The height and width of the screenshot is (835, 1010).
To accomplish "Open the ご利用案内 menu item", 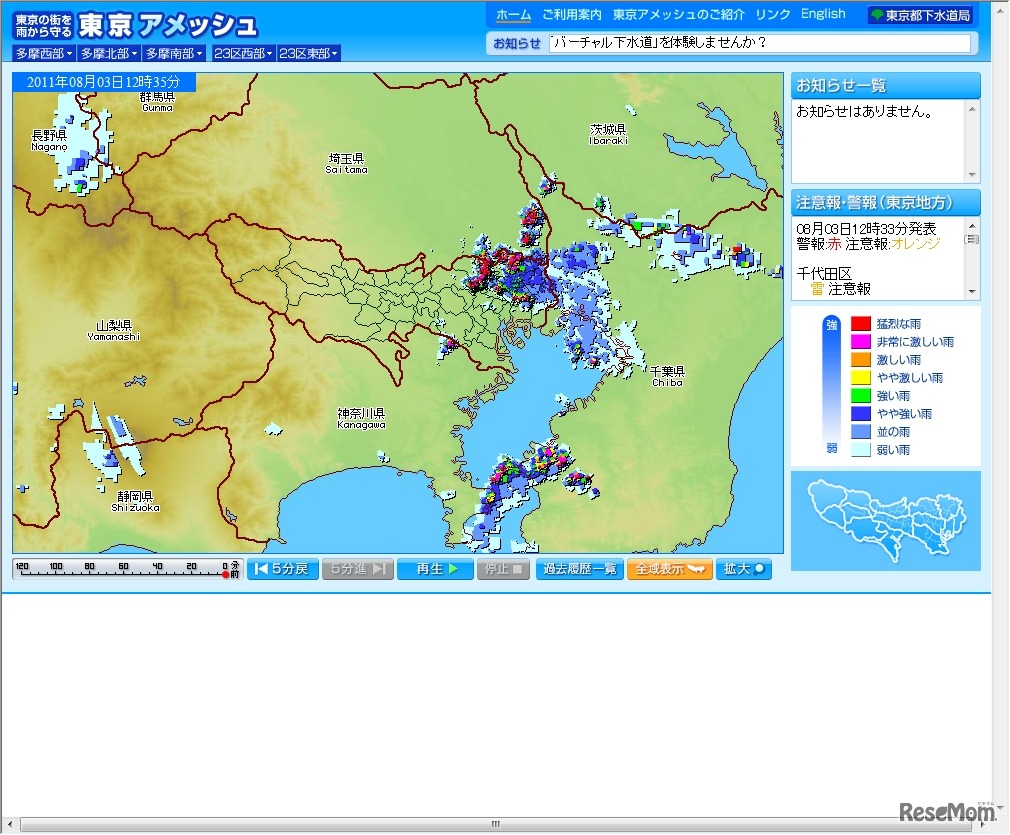I will click(x=571, y=14).
